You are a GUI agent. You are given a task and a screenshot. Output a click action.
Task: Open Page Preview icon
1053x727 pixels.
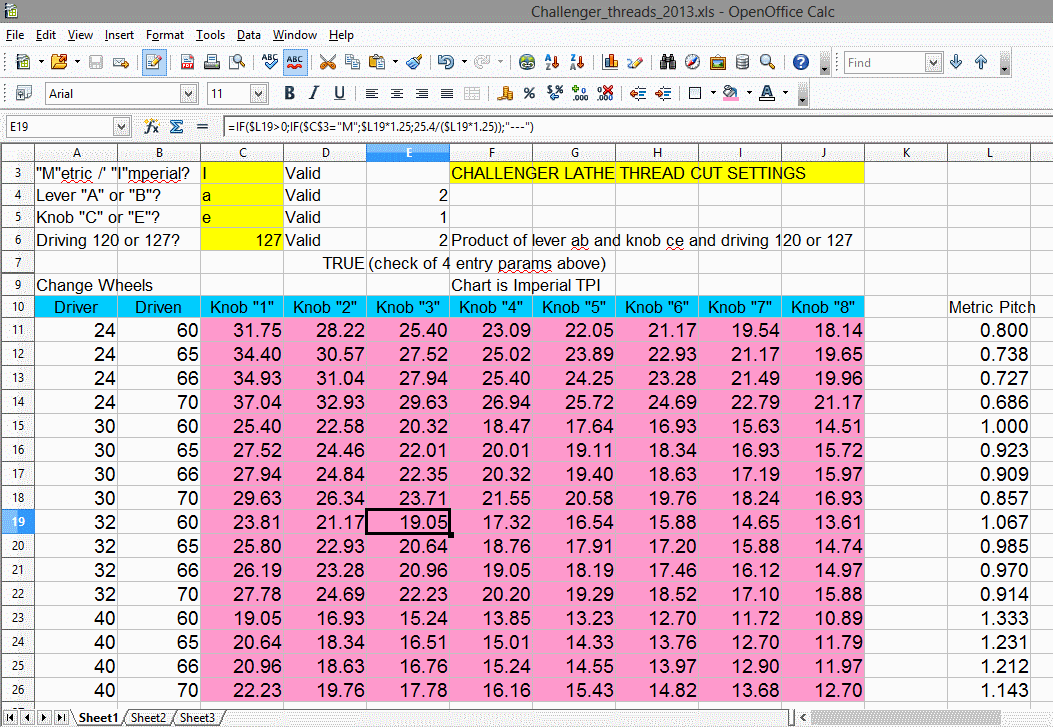tap(236, 62)
